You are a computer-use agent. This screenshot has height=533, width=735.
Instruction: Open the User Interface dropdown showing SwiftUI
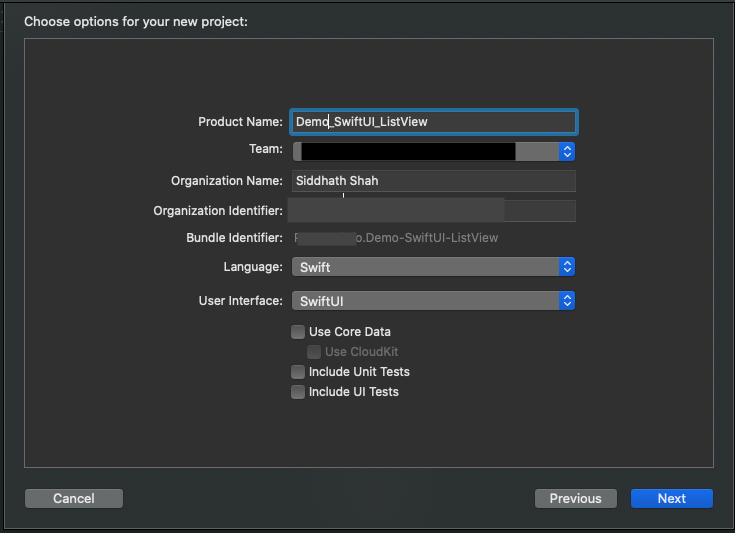pyautogui.click(x=433, y=300)
